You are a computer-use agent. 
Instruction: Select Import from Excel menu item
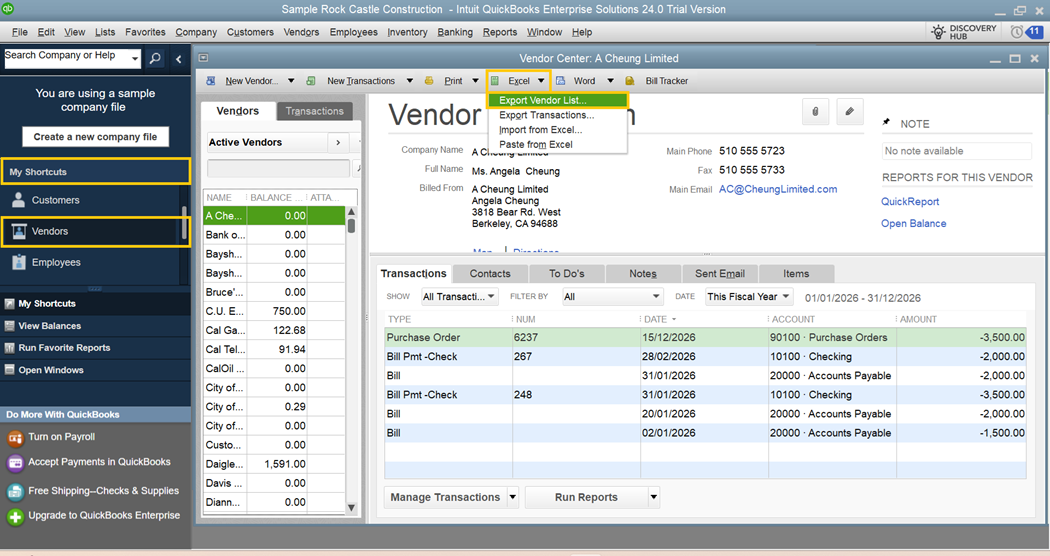(557, 130)
